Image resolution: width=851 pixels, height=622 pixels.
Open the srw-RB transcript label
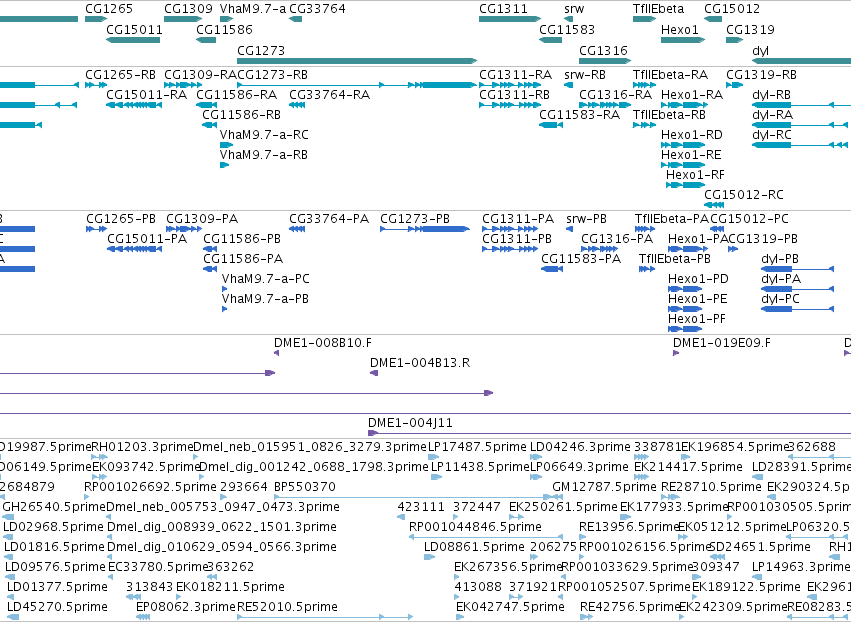point(585,74)
